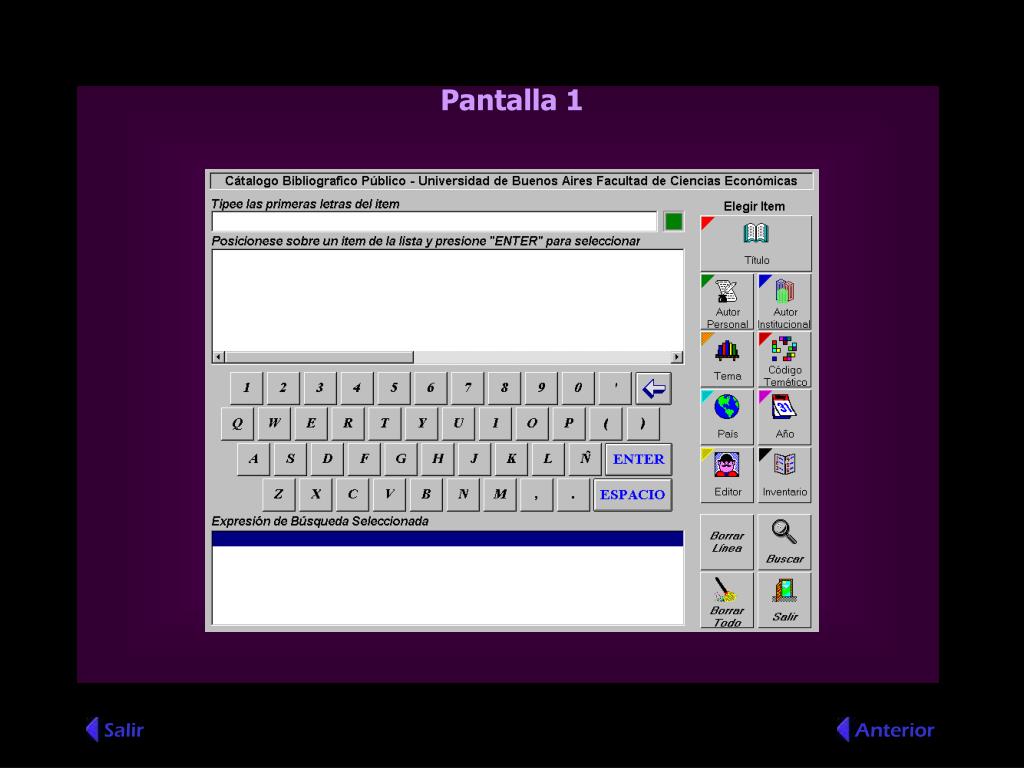1024x768 pixels.
Task: Go back with the Anterior link
Action: [x=886, y=729]
